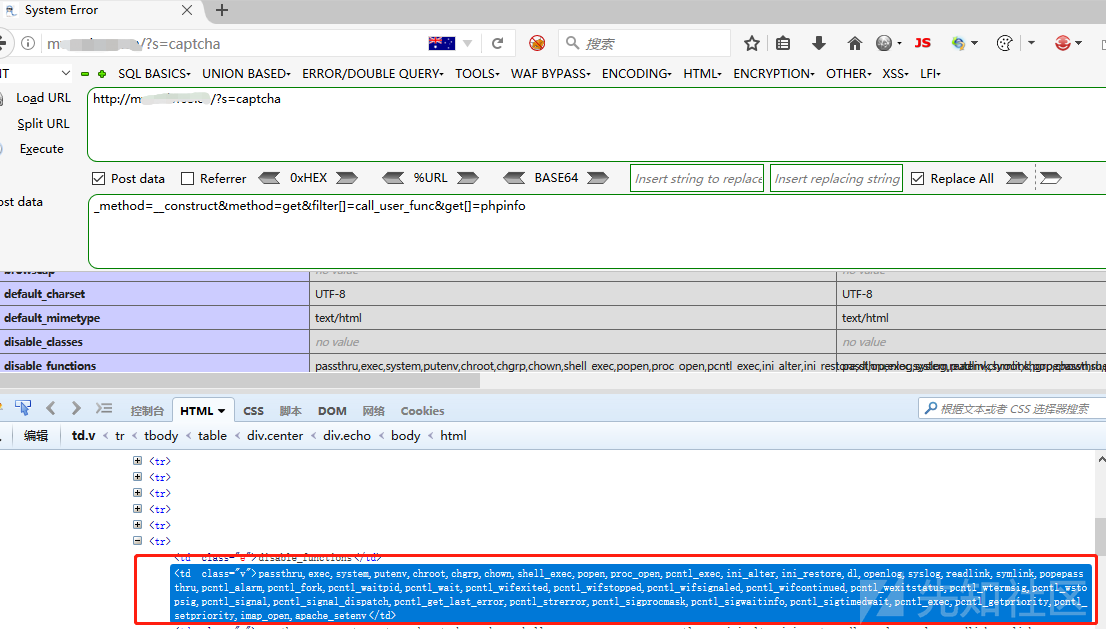Expand the dropdown next to the flag icon
The height and width of the screenshot is (629, 1106).
(x=468, y=44)
